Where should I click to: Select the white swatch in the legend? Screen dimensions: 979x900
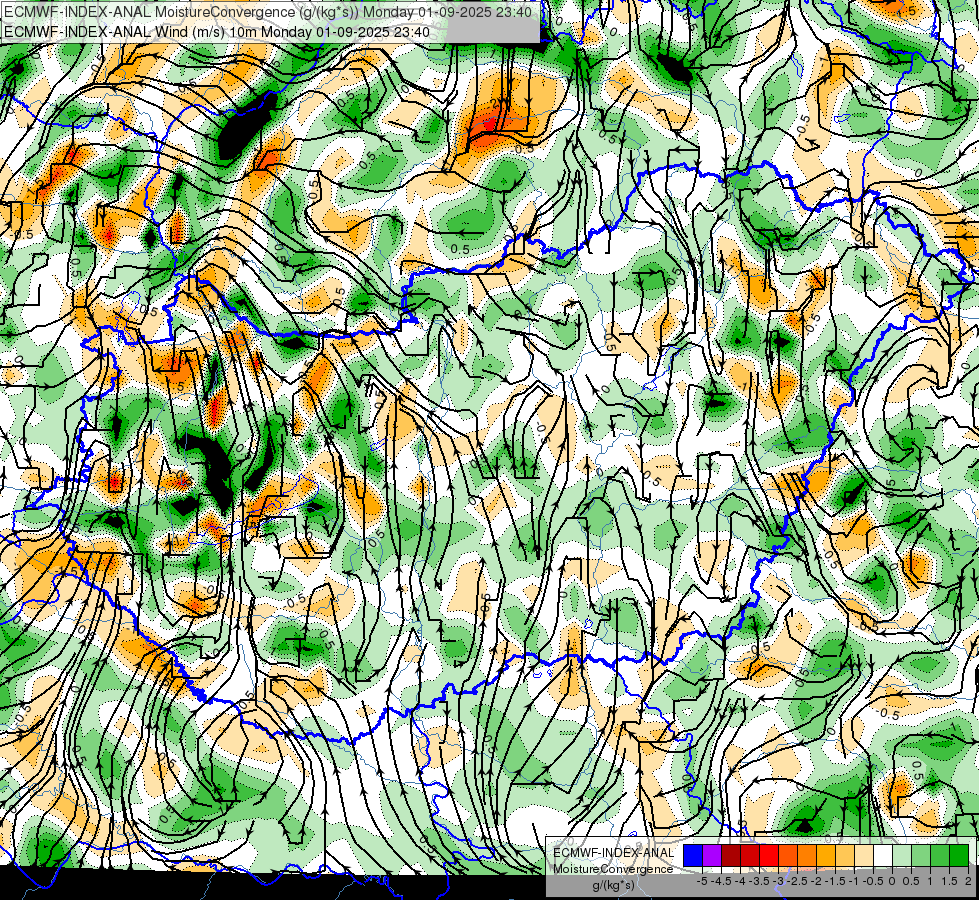[x=883, y=855]
